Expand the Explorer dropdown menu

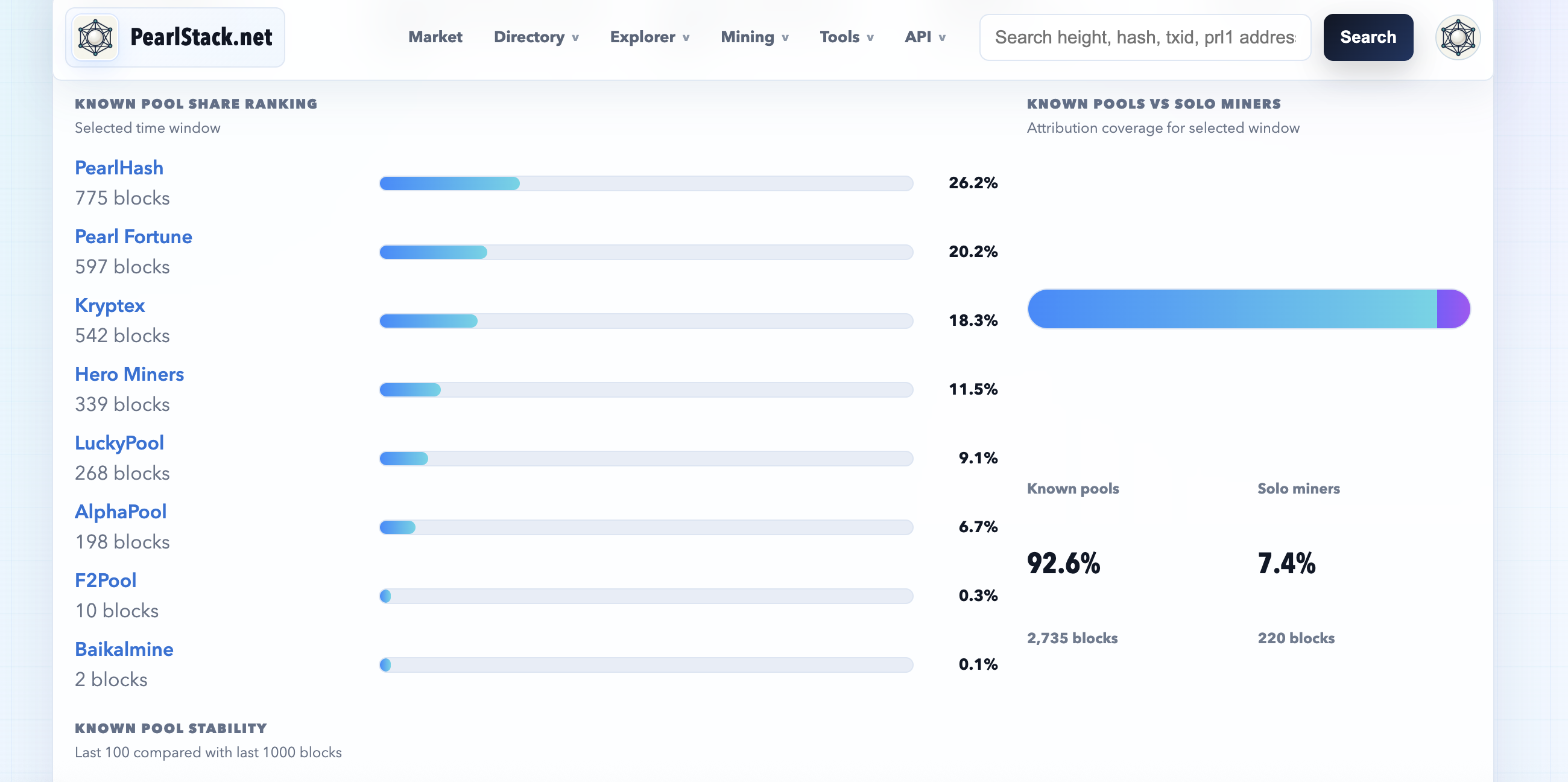pos(649,37)
